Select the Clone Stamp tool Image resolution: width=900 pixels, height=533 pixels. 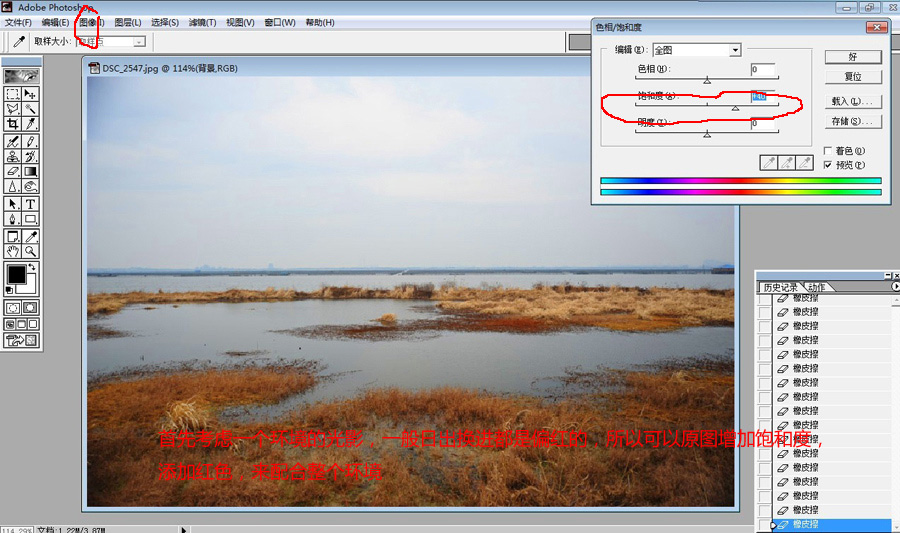pyautogui.click(x=13, y=156)
